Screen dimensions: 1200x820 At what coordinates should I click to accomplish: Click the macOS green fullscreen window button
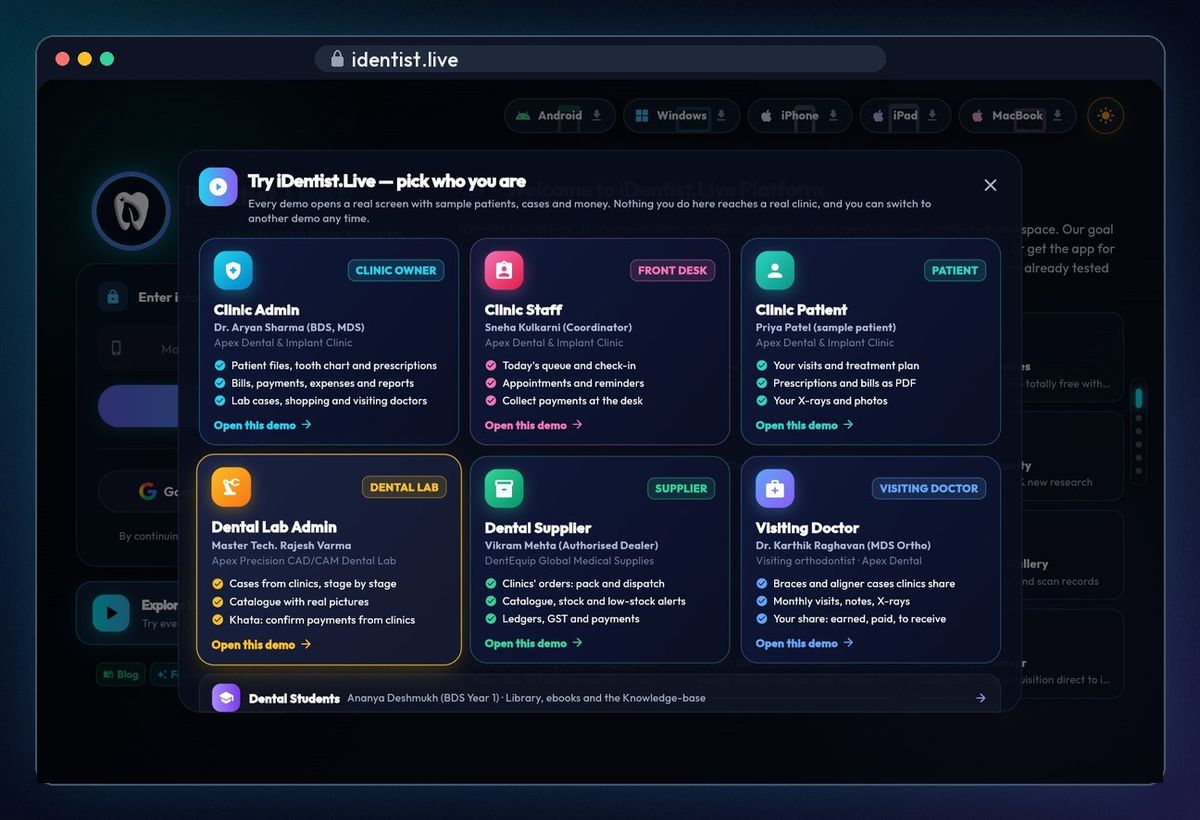pyautogui.click(x=107, y=59)
